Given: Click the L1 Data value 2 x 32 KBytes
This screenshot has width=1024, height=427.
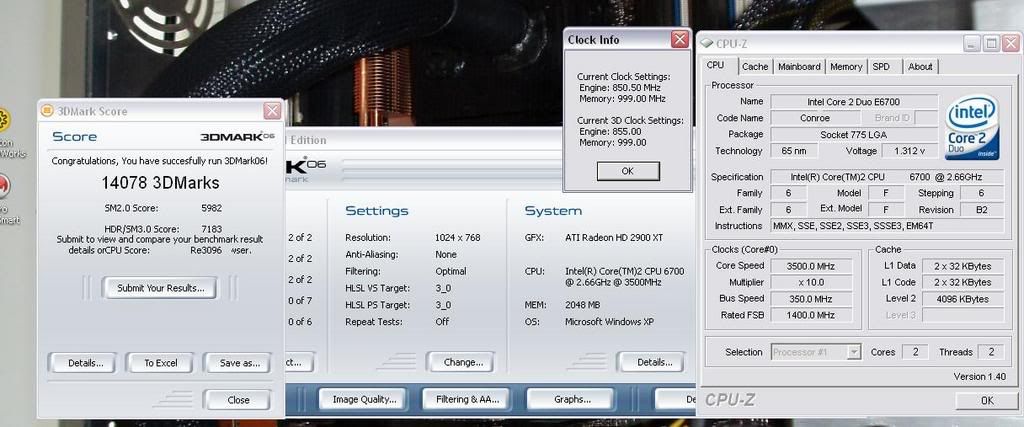Looking at the screenshot, I should (964, 266).
